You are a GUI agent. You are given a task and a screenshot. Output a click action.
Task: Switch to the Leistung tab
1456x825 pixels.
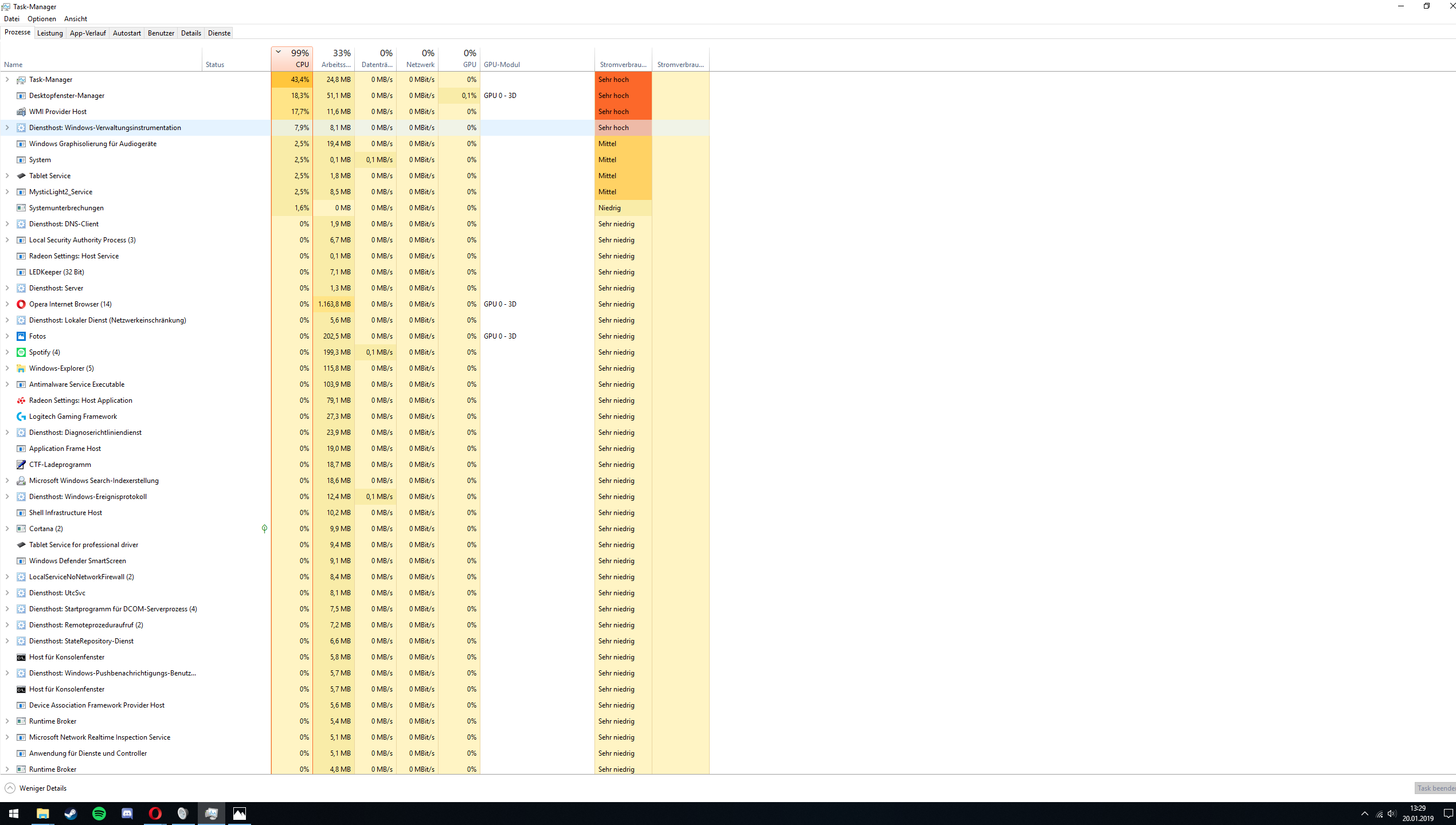point(50,33)
